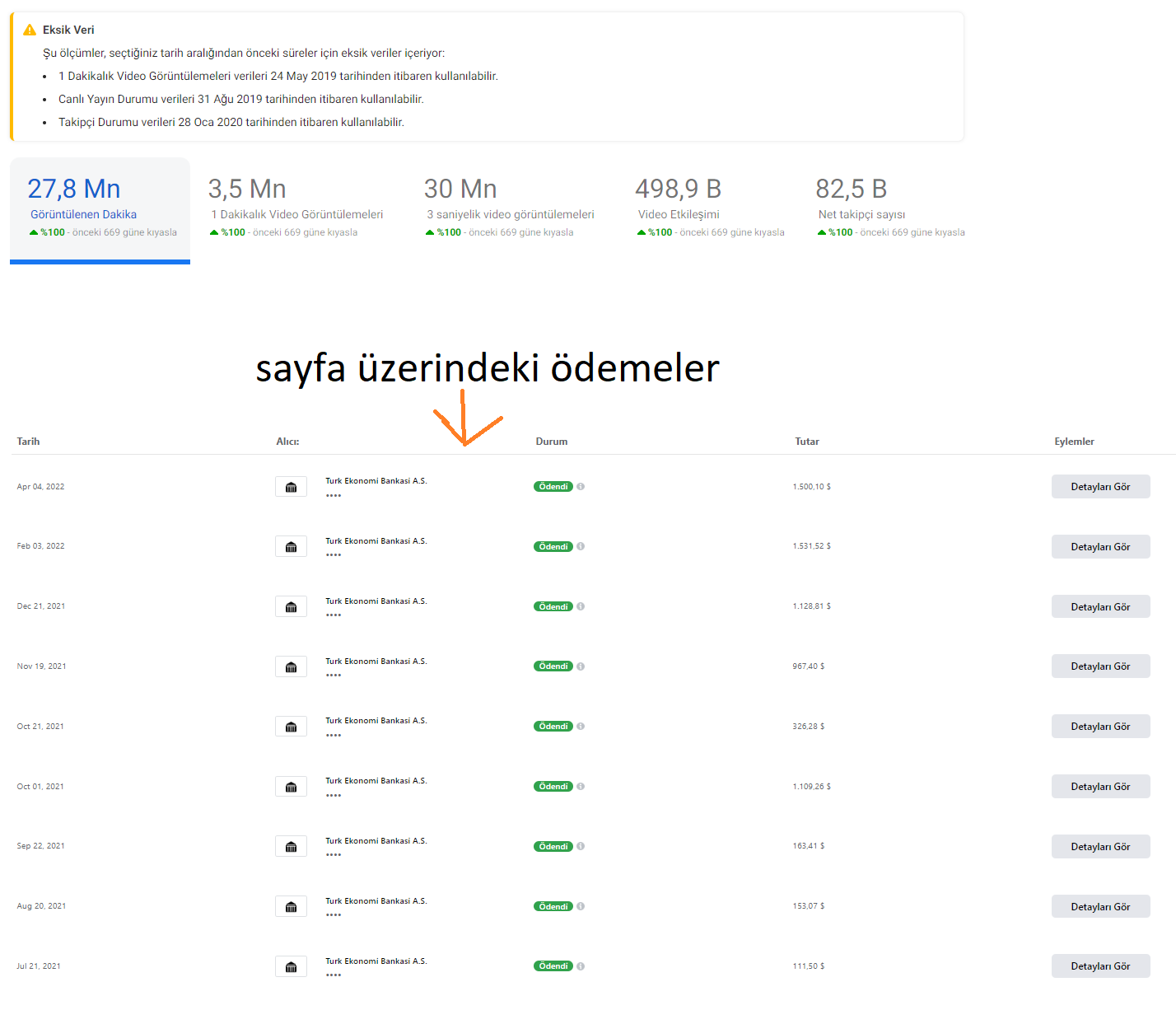
Task: Open Detayları Gör for the Apr 04, 2022 payment
Action: (x=1100, y=487)
